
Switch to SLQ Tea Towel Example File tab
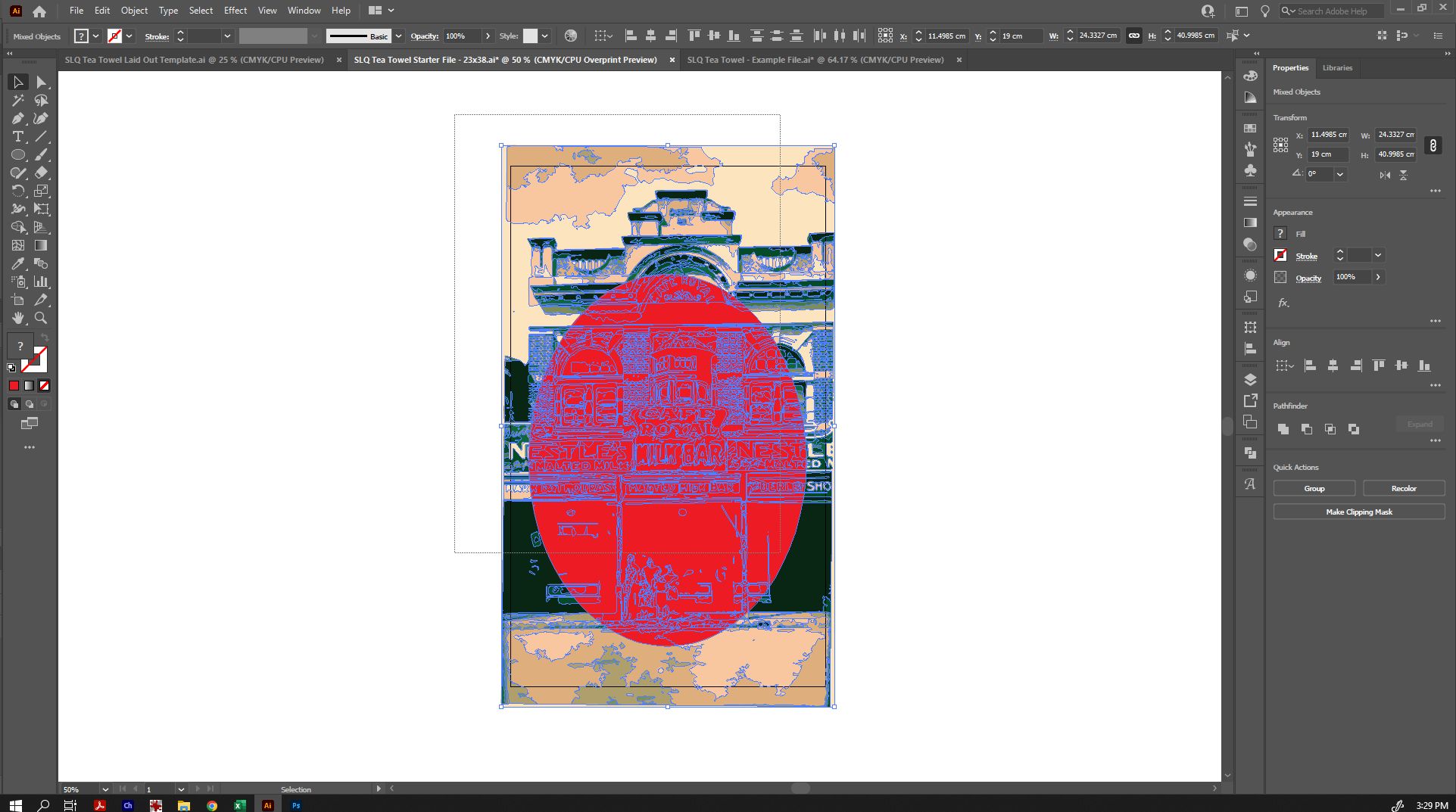(x=815, y=60)
